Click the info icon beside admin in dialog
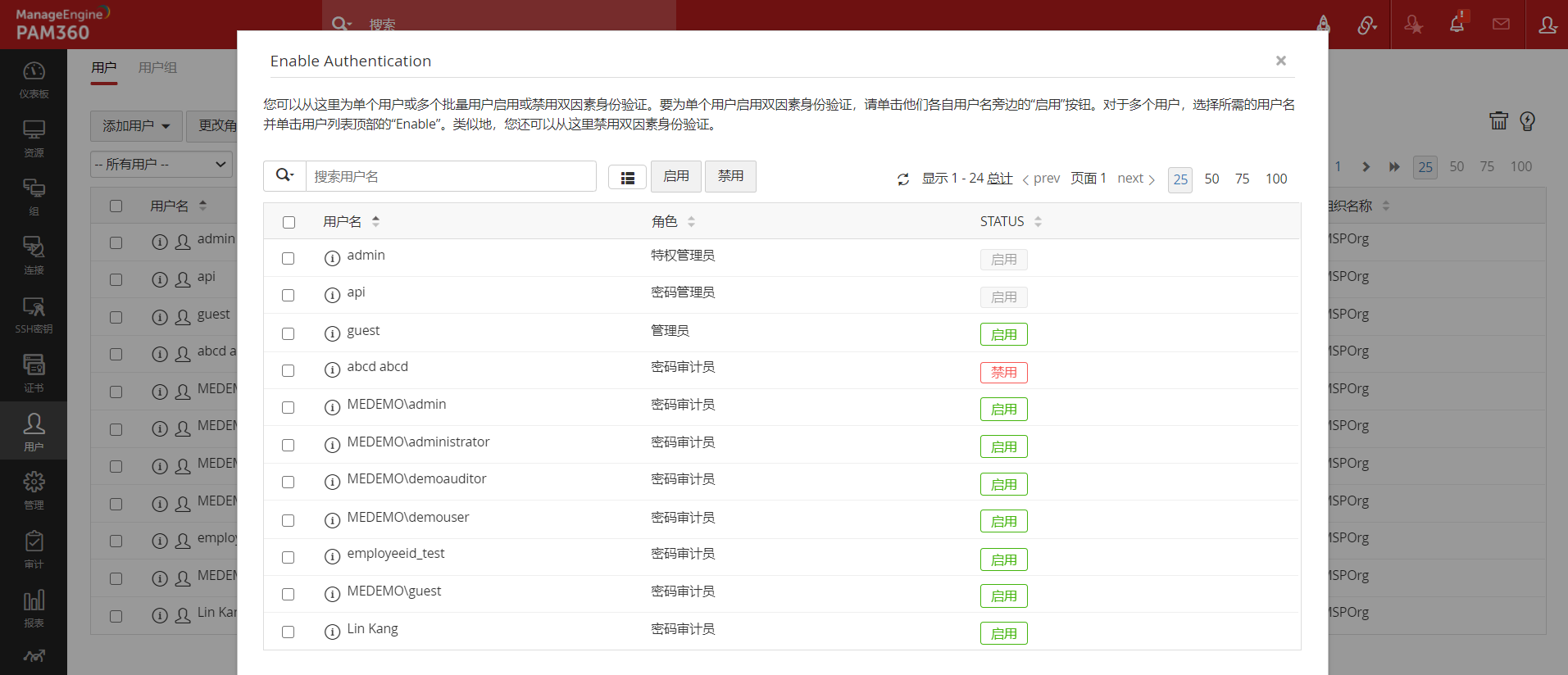 (x=332, y=258)
